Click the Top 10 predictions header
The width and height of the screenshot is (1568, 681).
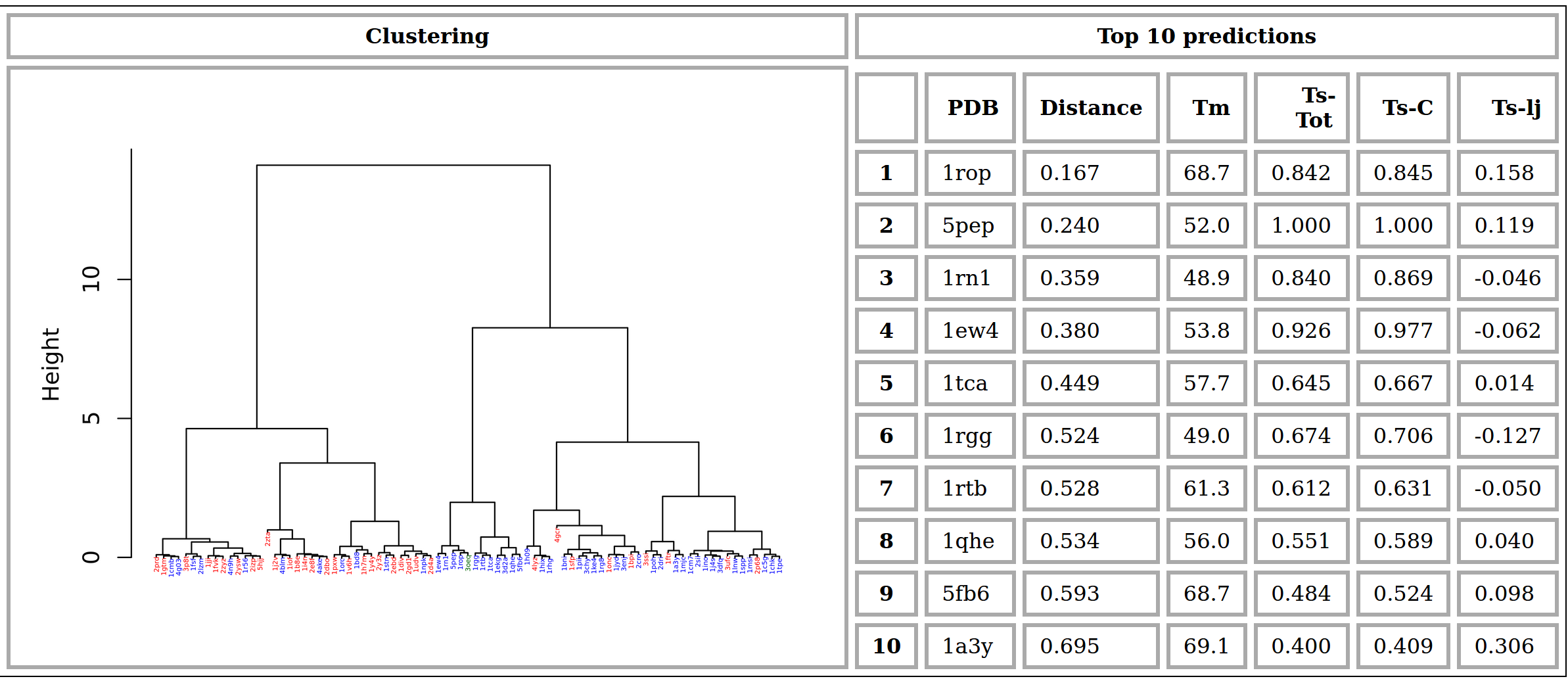(x=1206, y=36)
